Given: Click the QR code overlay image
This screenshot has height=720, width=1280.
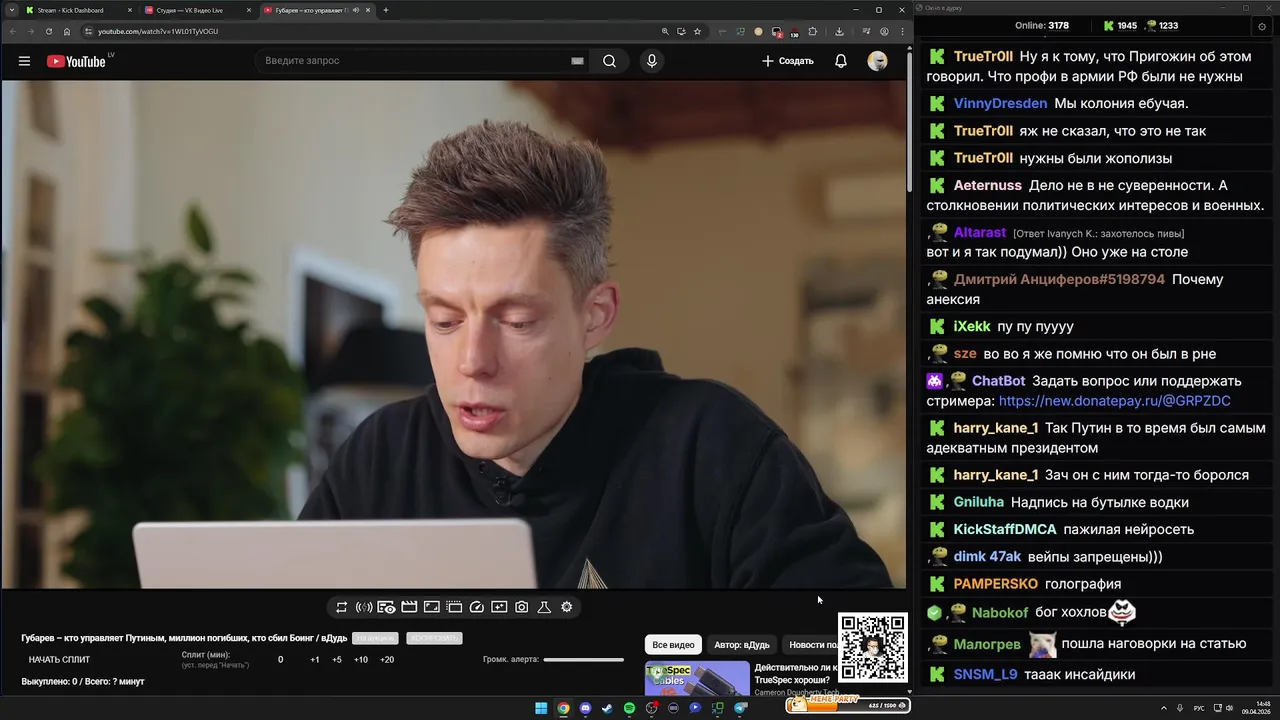Looking at the screenshot, I should click(x=872, y=647).
